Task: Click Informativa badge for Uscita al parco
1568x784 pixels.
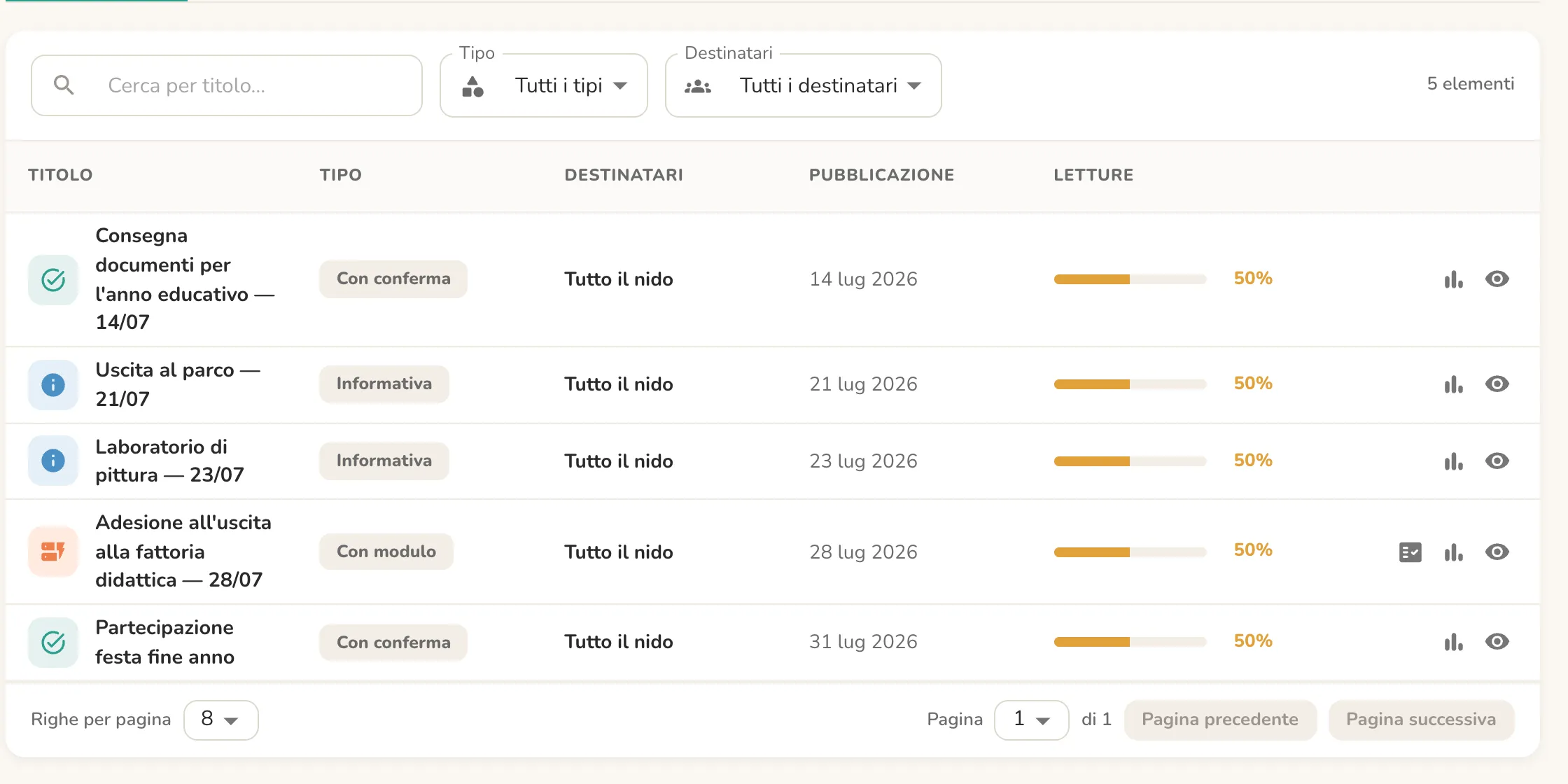Action: pos(384,384)
